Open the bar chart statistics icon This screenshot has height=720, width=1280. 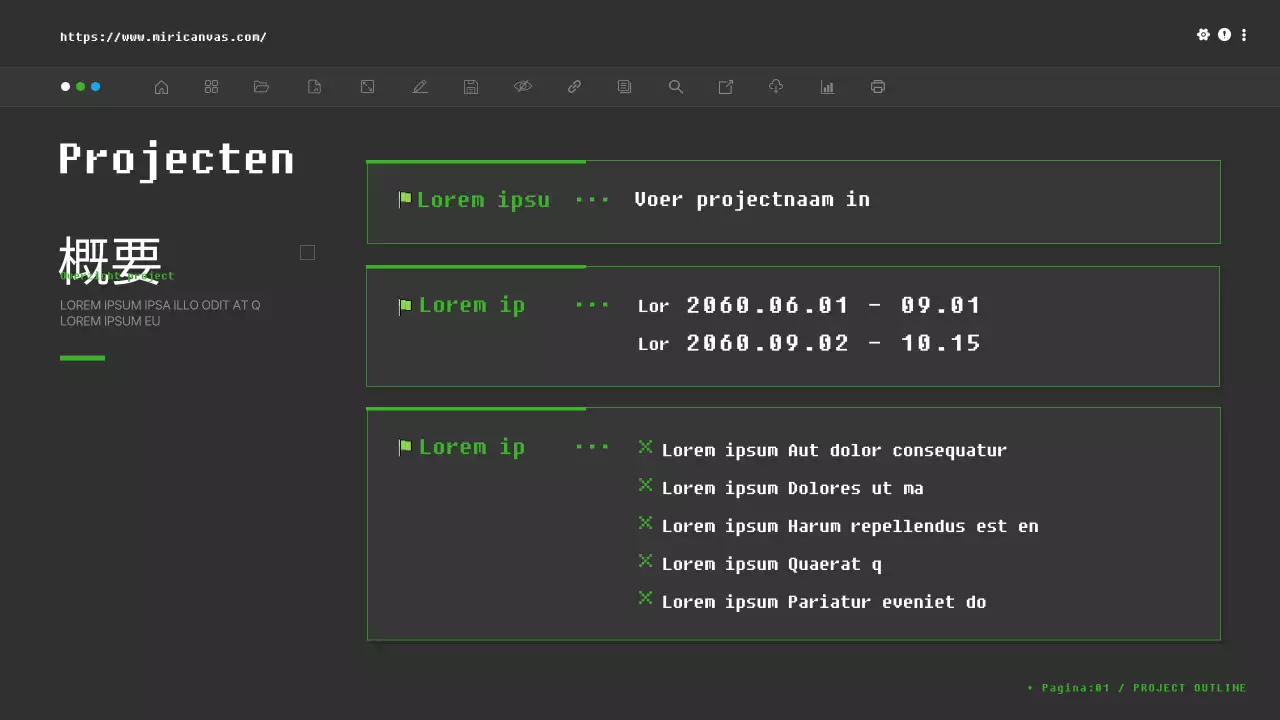click(x=827, y=87)
